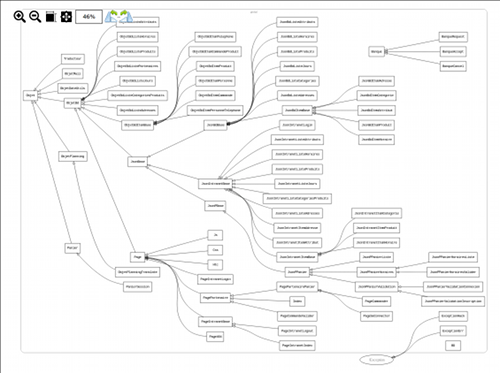Image resolution: width=500 pixels, height=373 pixels.
Task: Select the ObjetBd node
Action: pyautogui.click(x=72, y=103)
